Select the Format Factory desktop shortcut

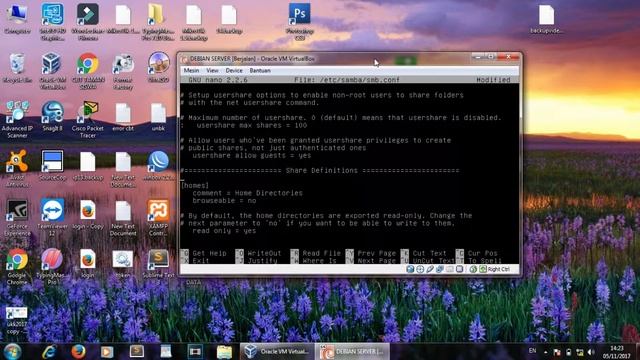pos(123,70)
